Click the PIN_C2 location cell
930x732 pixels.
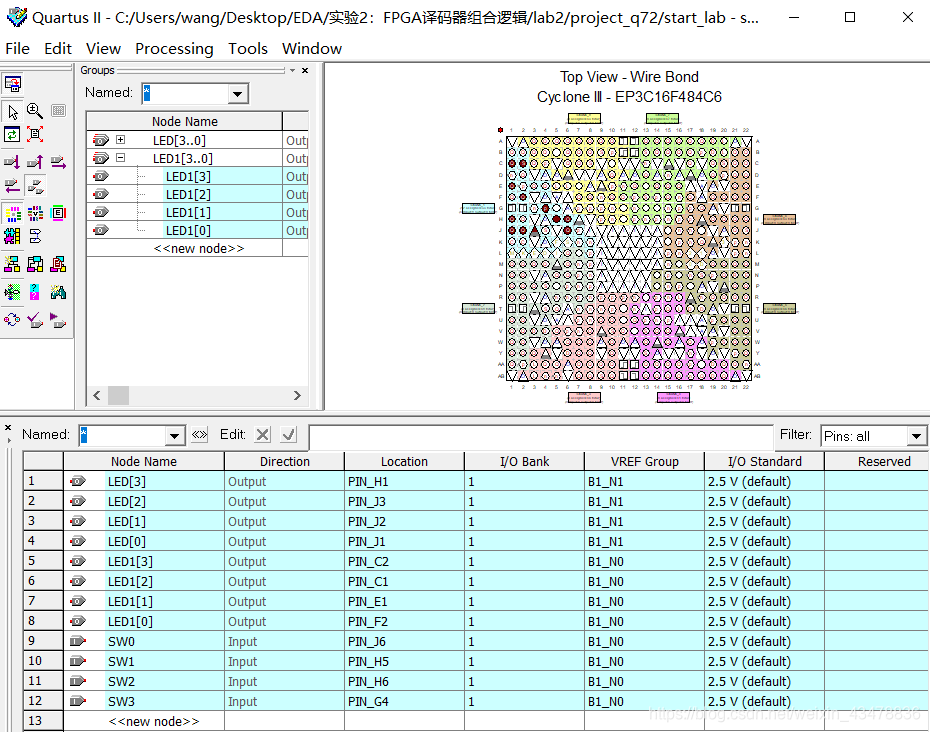point(405,562)
